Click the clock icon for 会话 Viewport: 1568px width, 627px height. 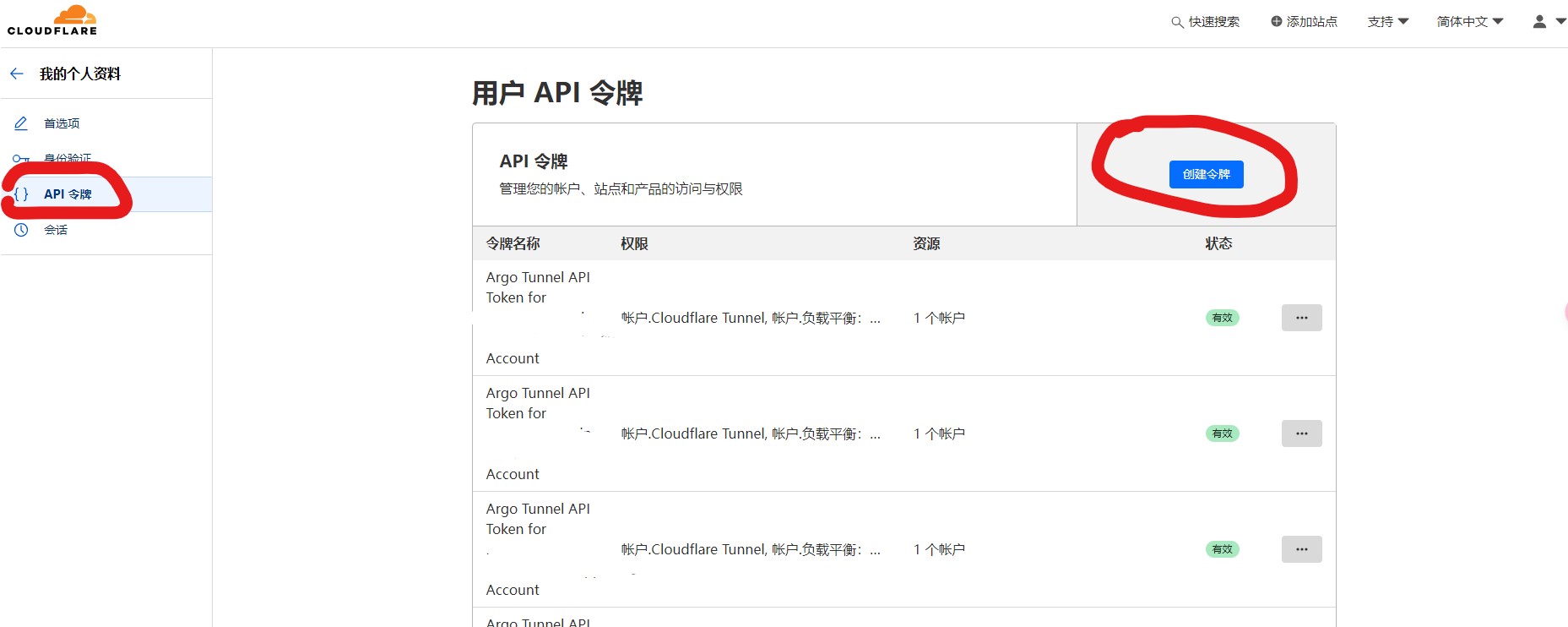tap(21, 230)
